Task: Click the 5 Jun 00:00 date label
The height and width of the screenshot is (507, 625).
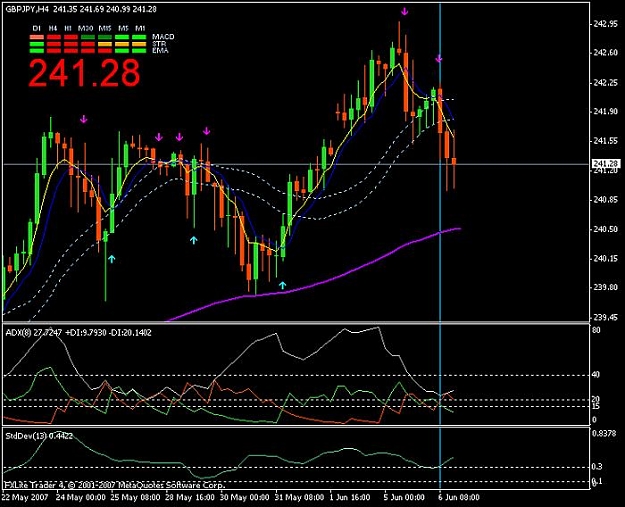Action: click(404, 497)
